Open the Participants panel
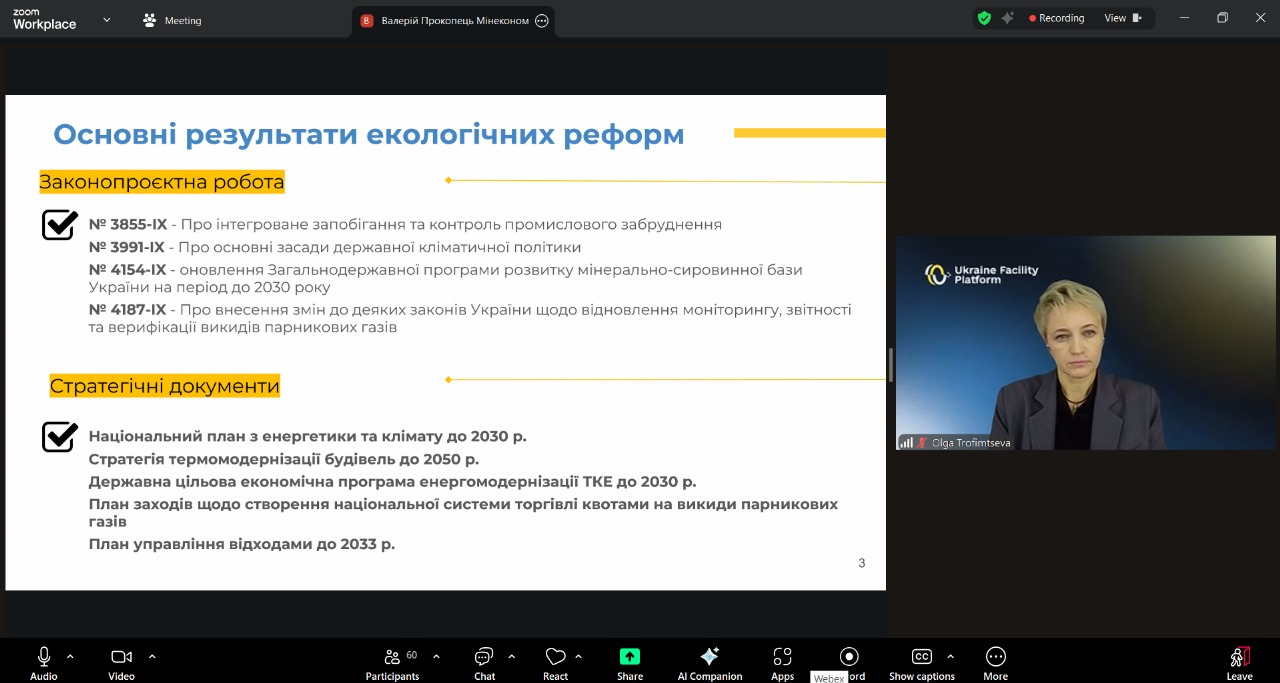Image resolution: width=1280 pixels, height=683 pixels. point(393,657)
